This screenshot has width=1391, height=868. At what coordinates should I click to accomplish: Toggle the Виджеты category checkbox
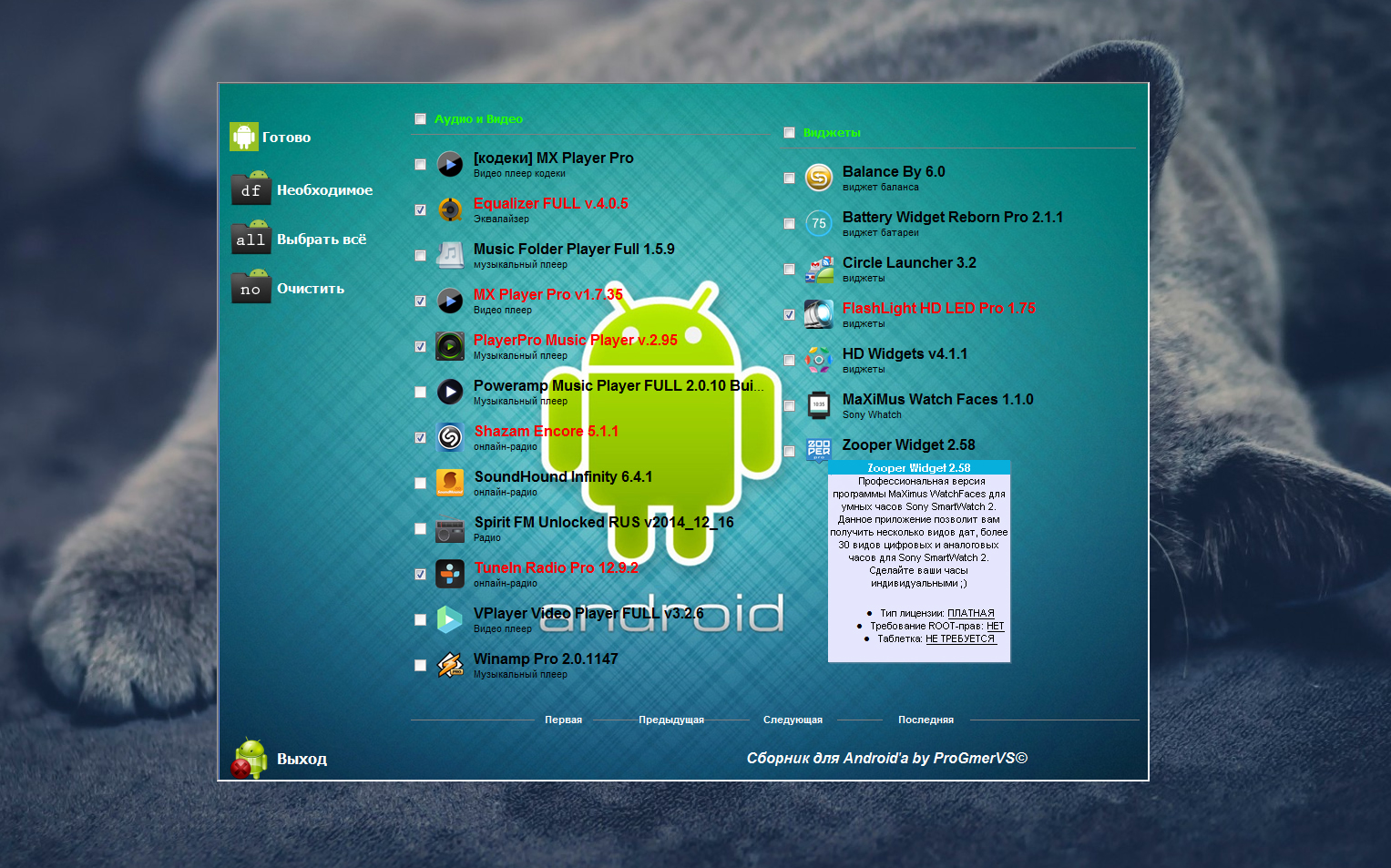(789, 133)
